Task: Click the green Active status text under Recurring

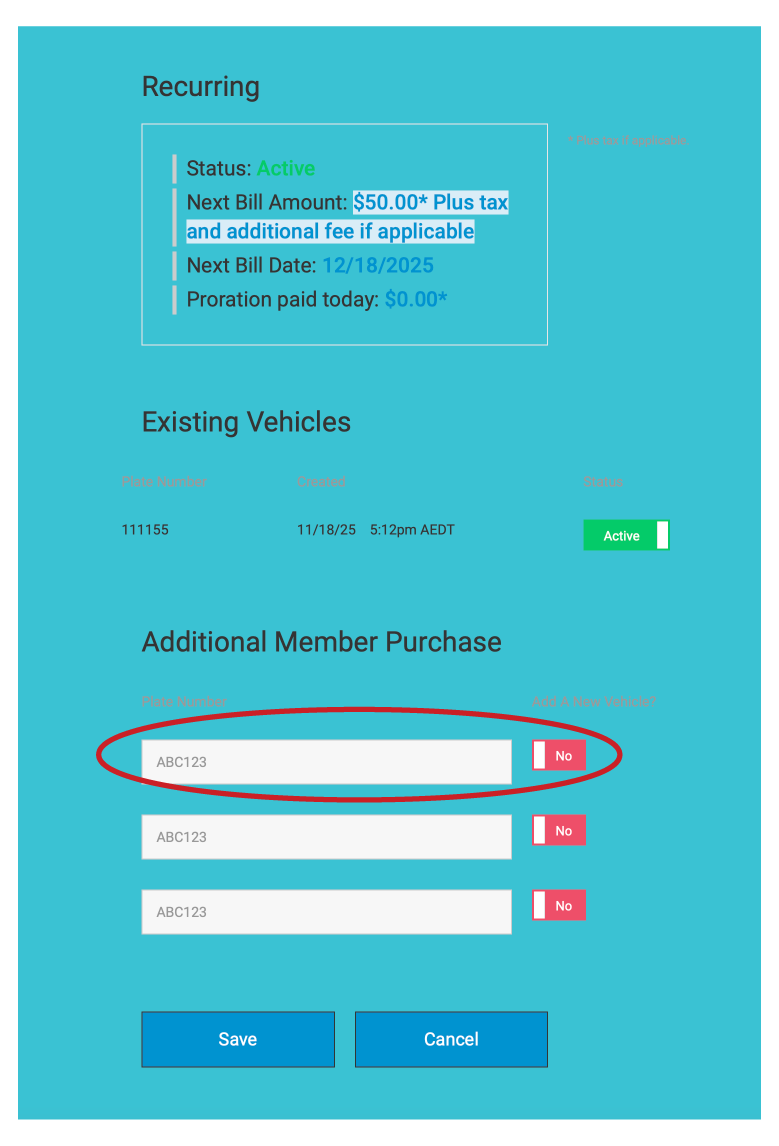Action: (286, 168)
